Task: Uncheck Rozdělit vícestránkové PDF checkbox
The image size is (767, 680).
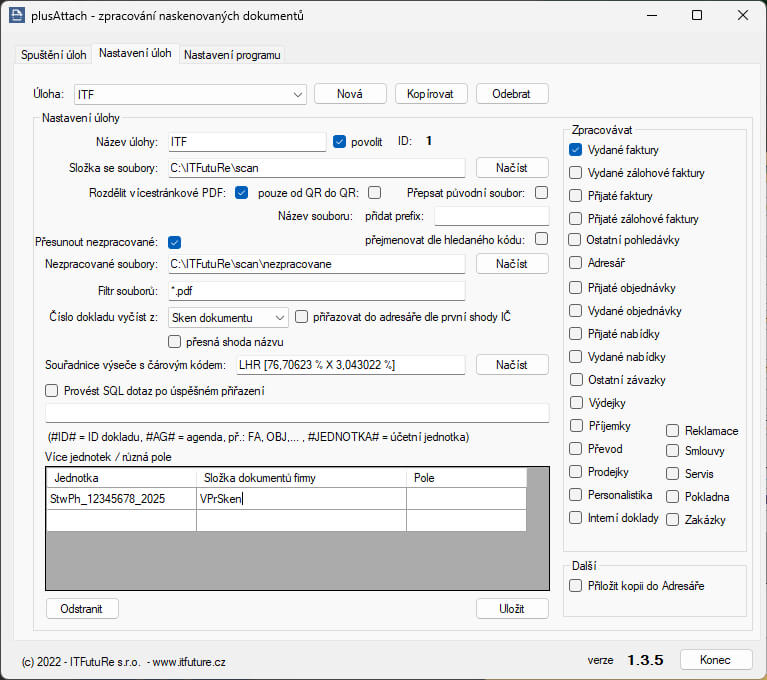Action: click(x=241, y=193)
